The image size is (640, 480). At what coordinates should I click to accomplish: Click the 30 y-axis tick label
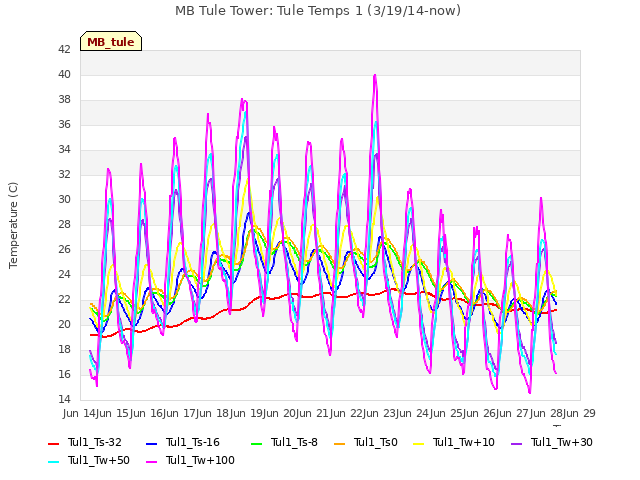pyautogui.click(x=64, y=200)
